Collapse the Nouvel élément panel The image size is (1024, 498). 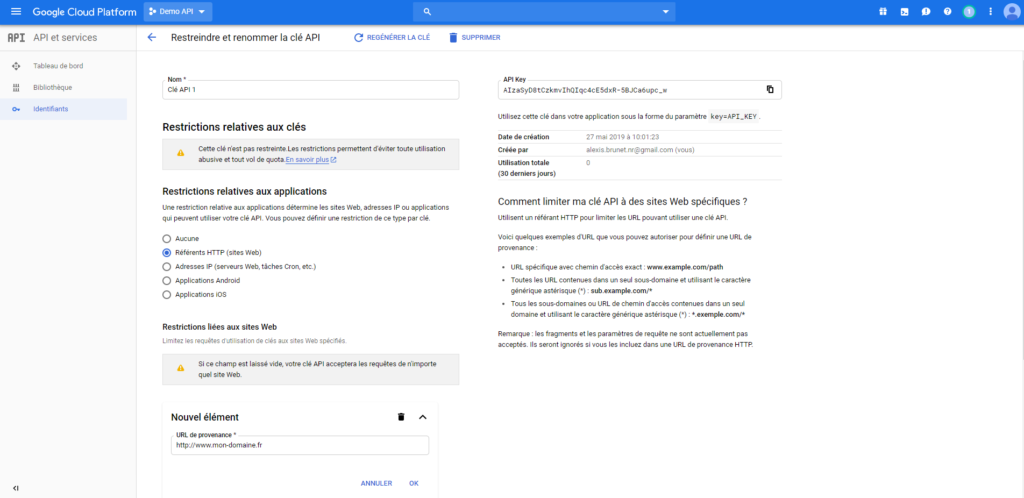pos(422,417)
